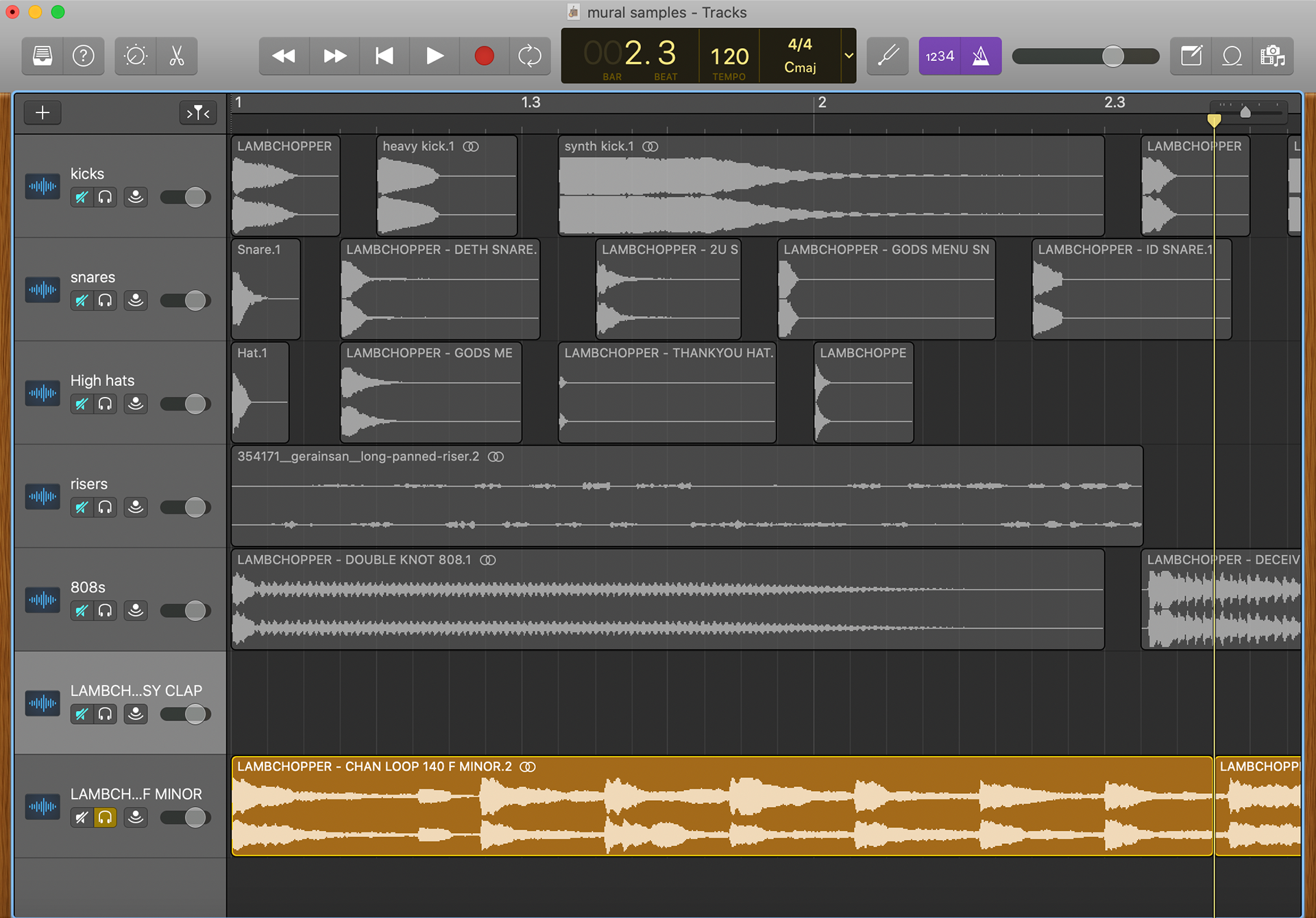Solo the snares track

coord(105,301)
